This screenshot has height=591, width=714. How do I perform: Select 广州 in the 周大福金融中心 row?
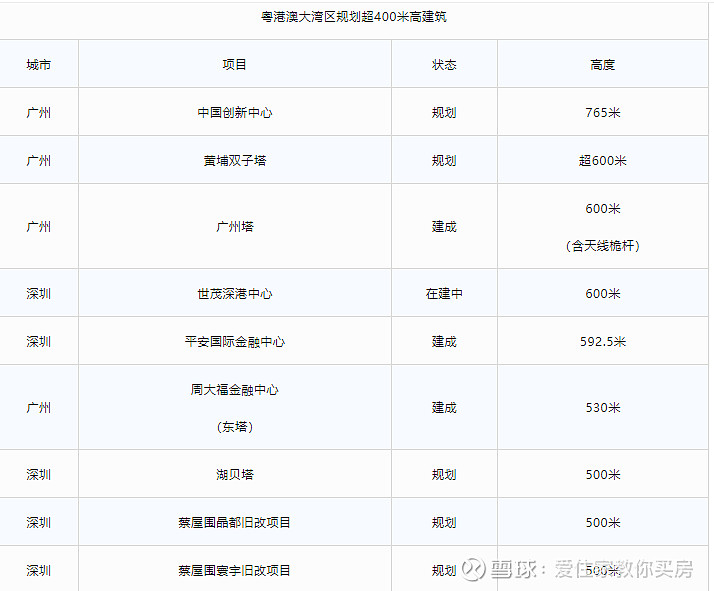pos(39,408)
